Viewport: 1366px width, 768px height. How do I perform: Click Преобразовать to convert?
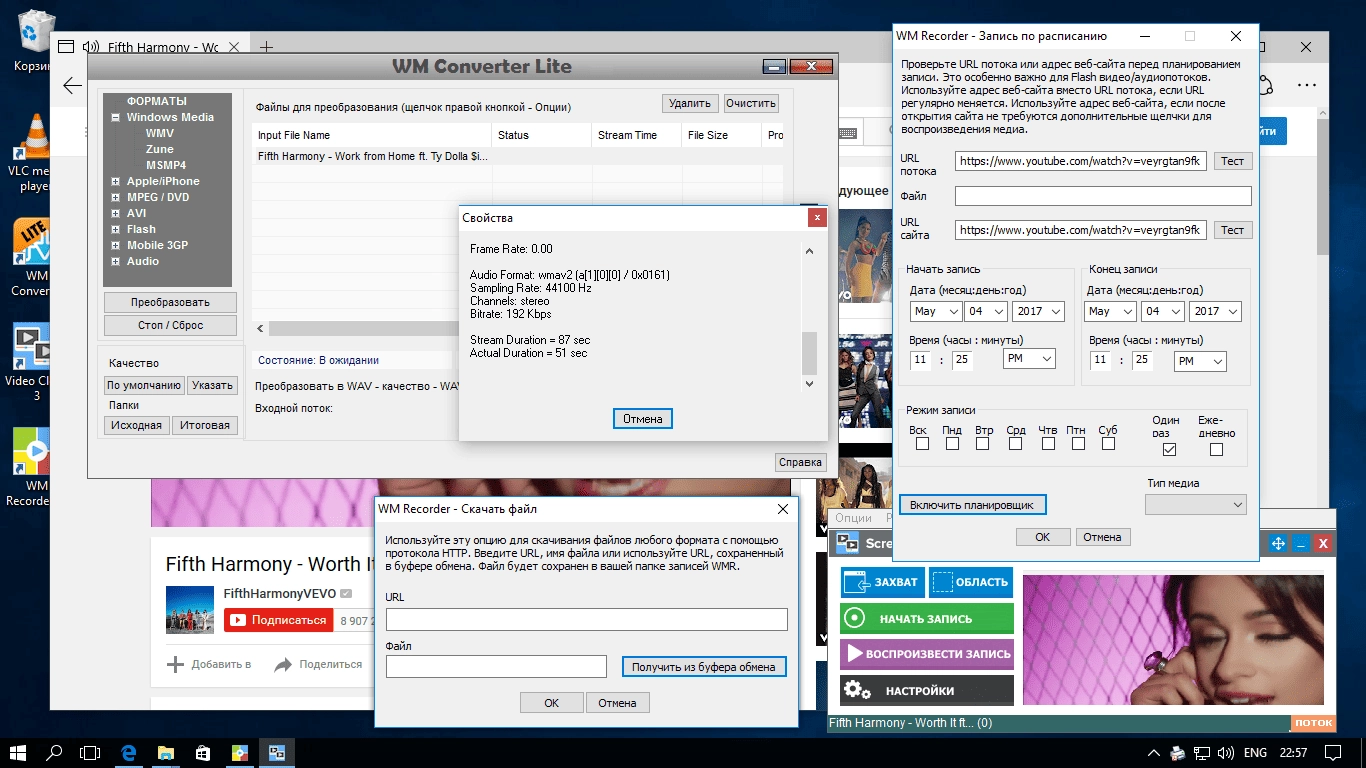[170, 302]
